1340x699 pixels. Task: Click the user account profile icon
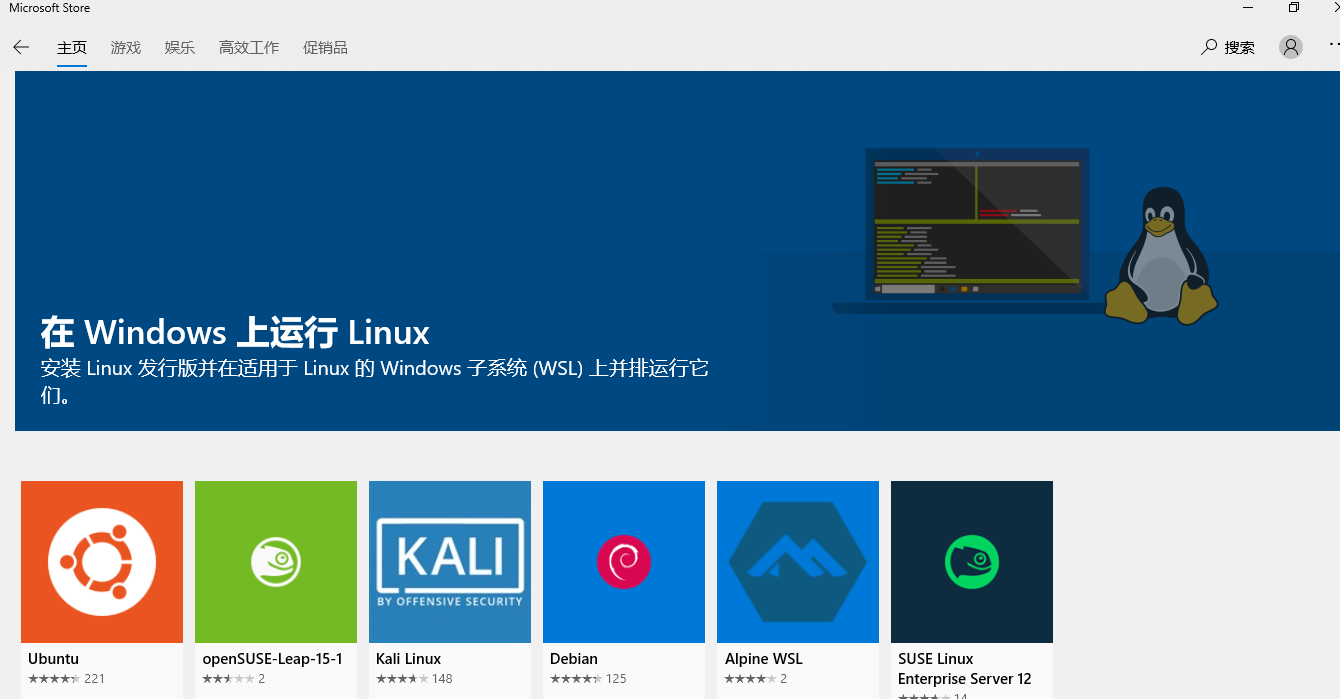pyautogui.click(x=1290, y=46)
